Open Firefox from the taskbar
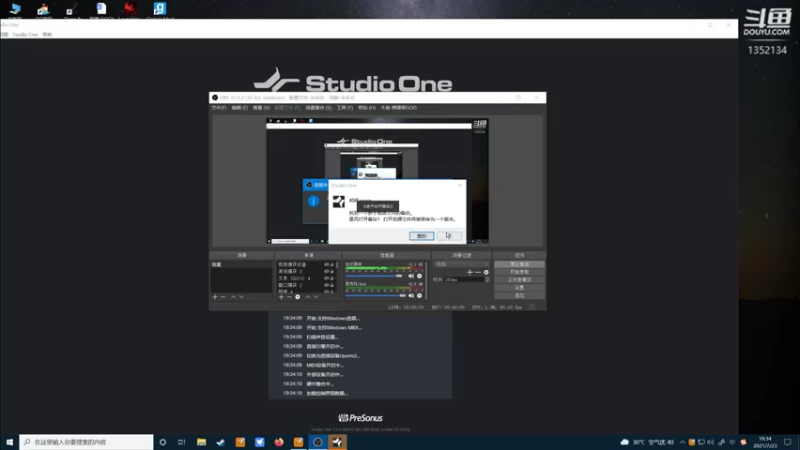This screenshot has width=800, height=450. pos(279,442)
